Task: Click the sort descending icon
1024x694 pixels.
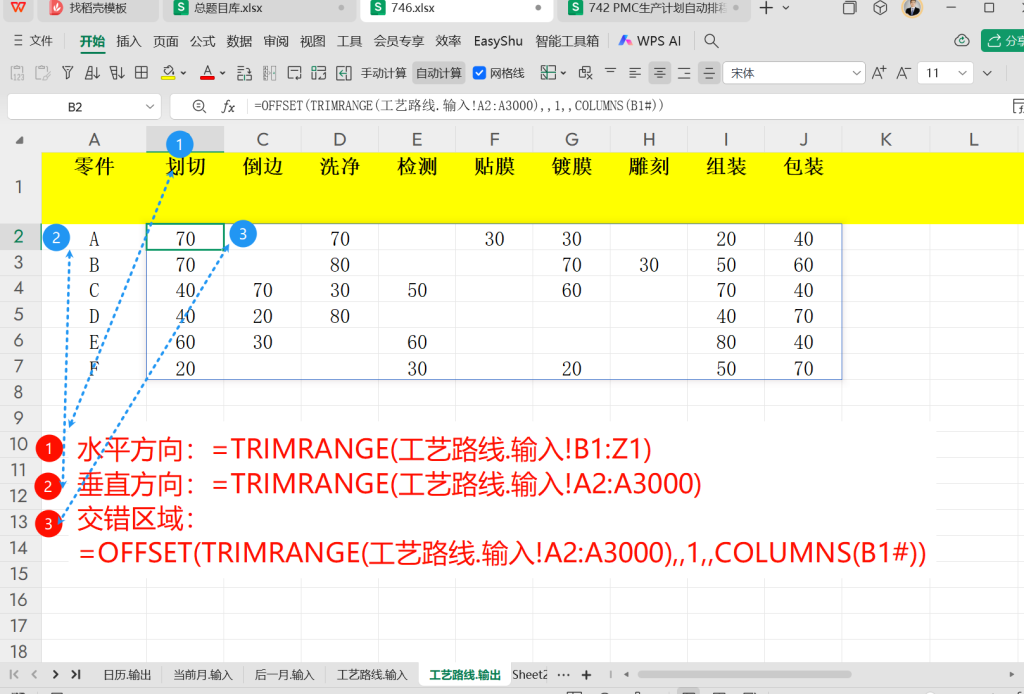Action: click(x=117, y=73)
